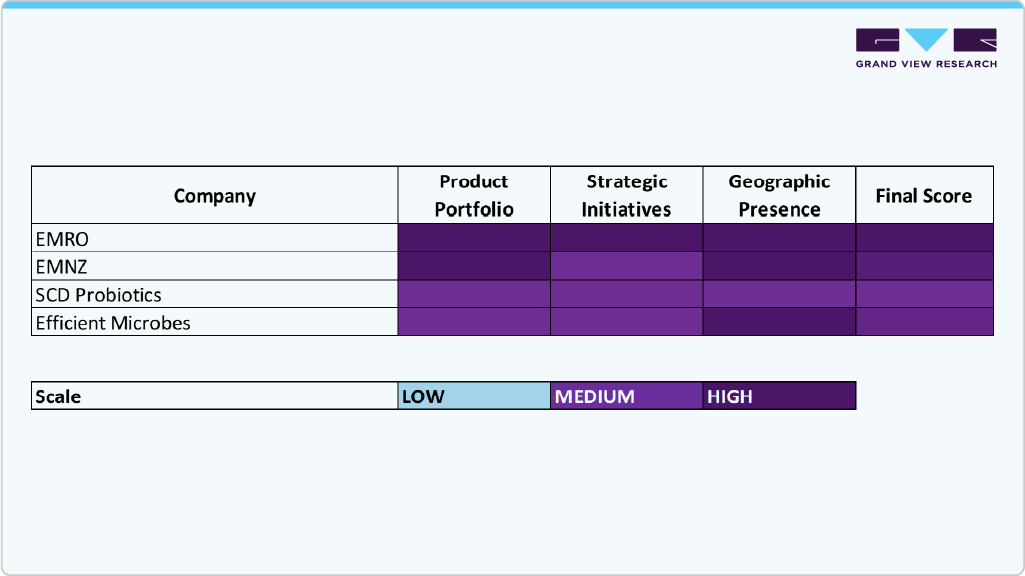The height and width of the screenshot is (576, 1025).
Task: Select the Strategic Initiatives header
Action: point(626,195)
